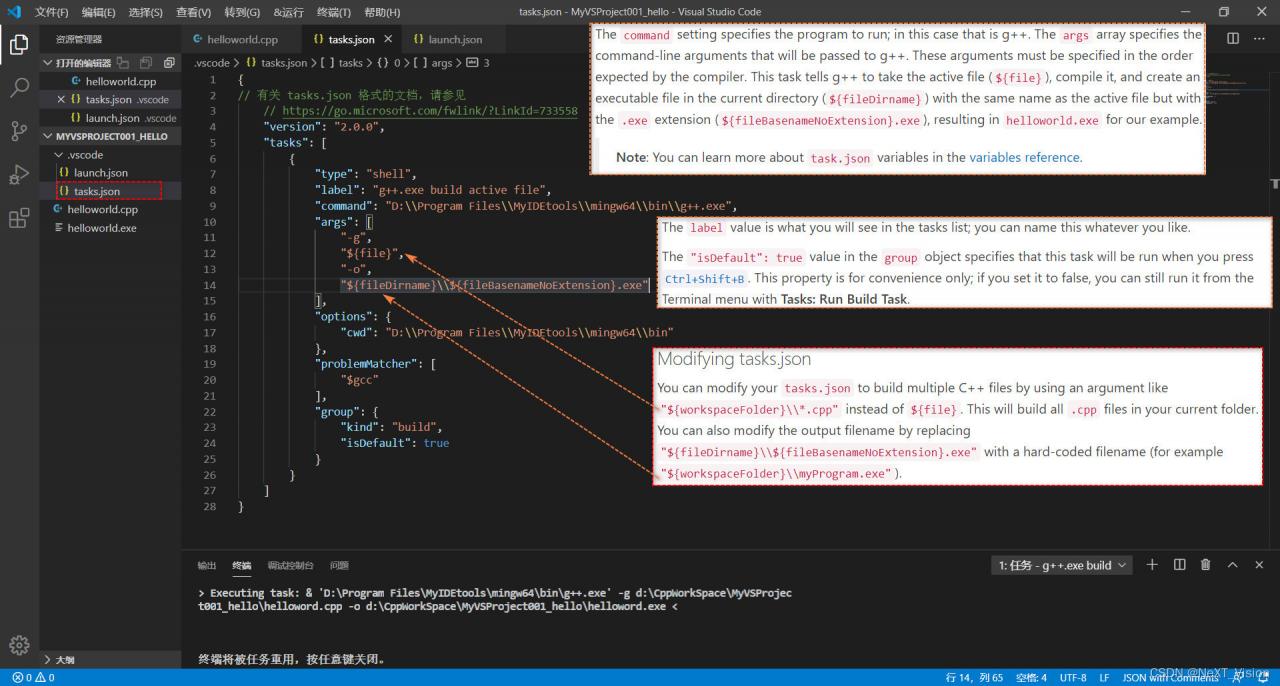Change end-of-line sequence LF
The image size is (1280, 686).
1104,678
